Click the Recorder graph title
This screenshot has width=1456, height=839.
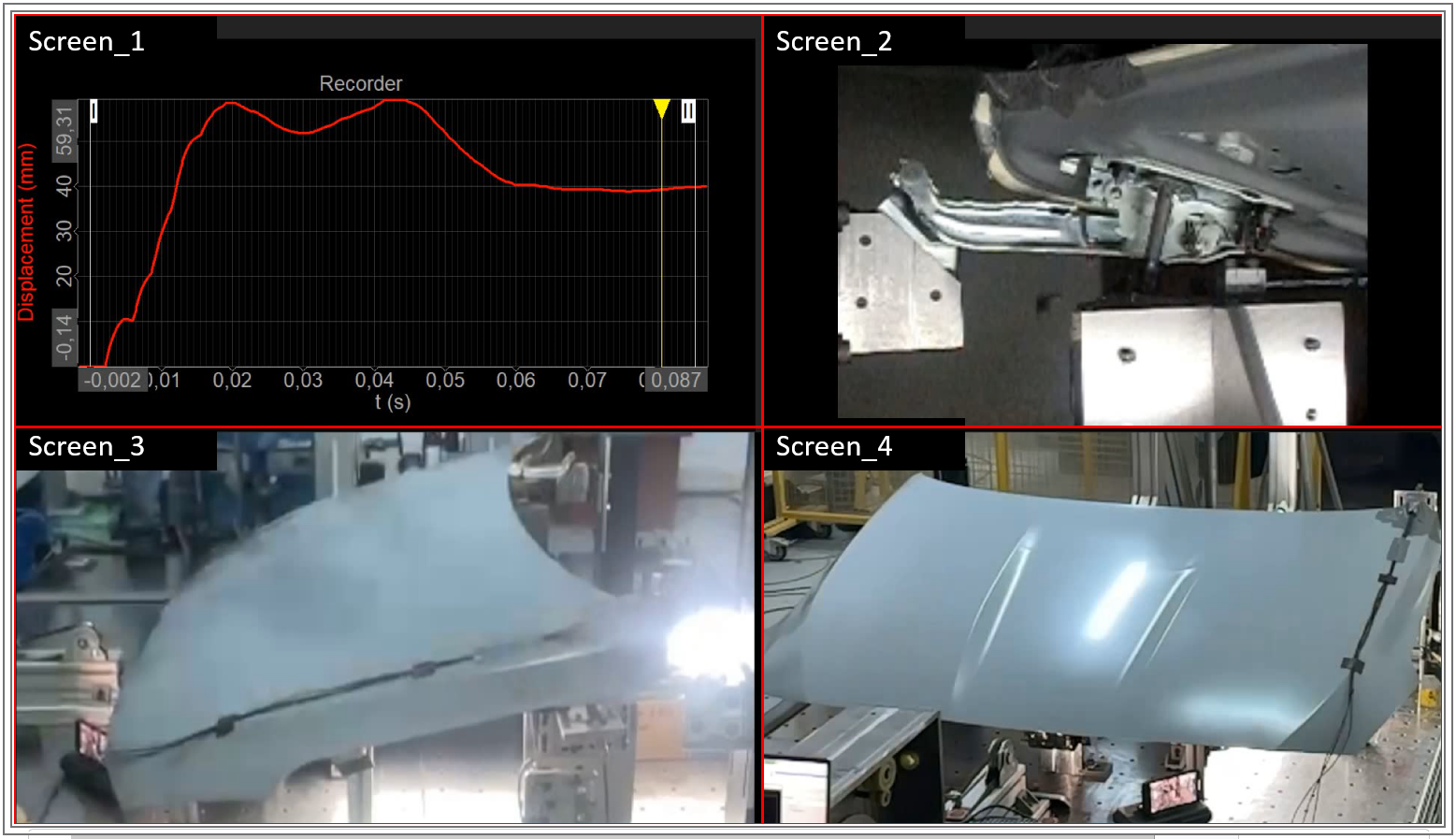click(361, 83)
